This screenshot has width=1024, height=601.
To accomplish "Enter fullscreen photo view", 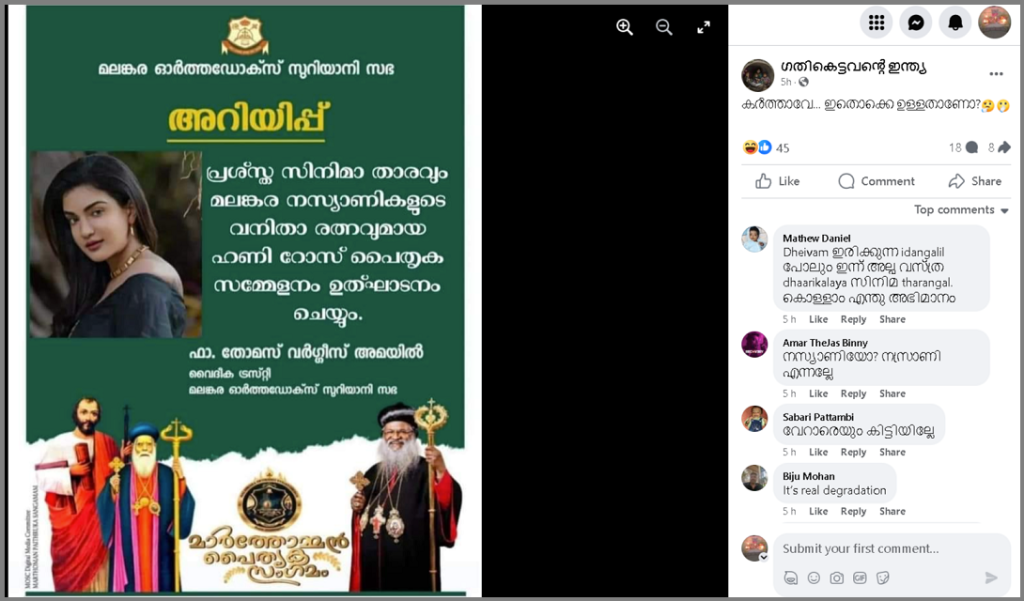I will coord(703,27).
